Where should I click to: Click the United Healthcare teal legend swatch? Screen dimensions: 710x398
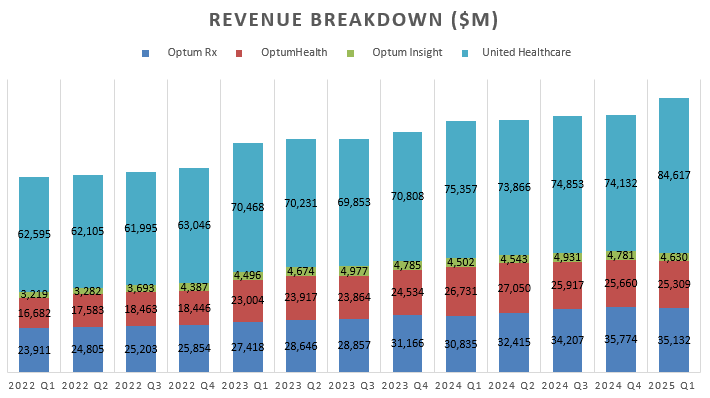[465, 53]
